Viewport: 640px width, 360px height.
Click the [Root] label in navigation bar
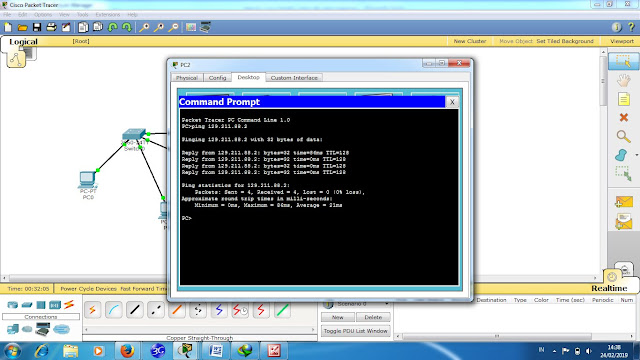(81, 41)
